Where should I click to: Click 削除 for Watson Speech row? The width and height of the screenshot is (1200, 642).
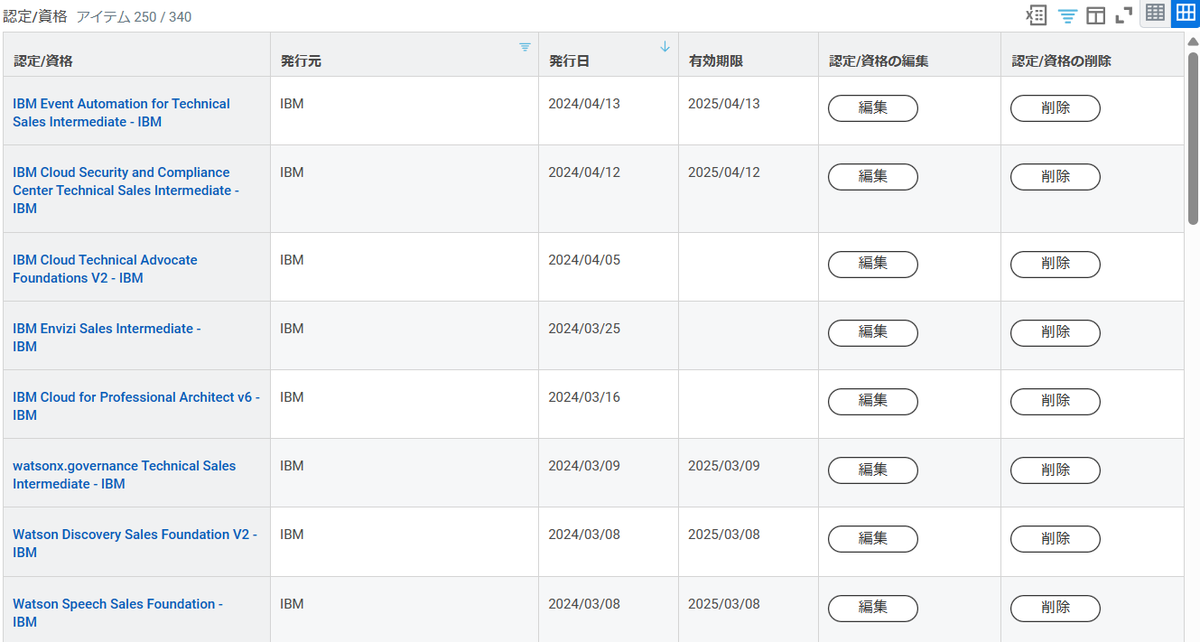click(1055, 608)
